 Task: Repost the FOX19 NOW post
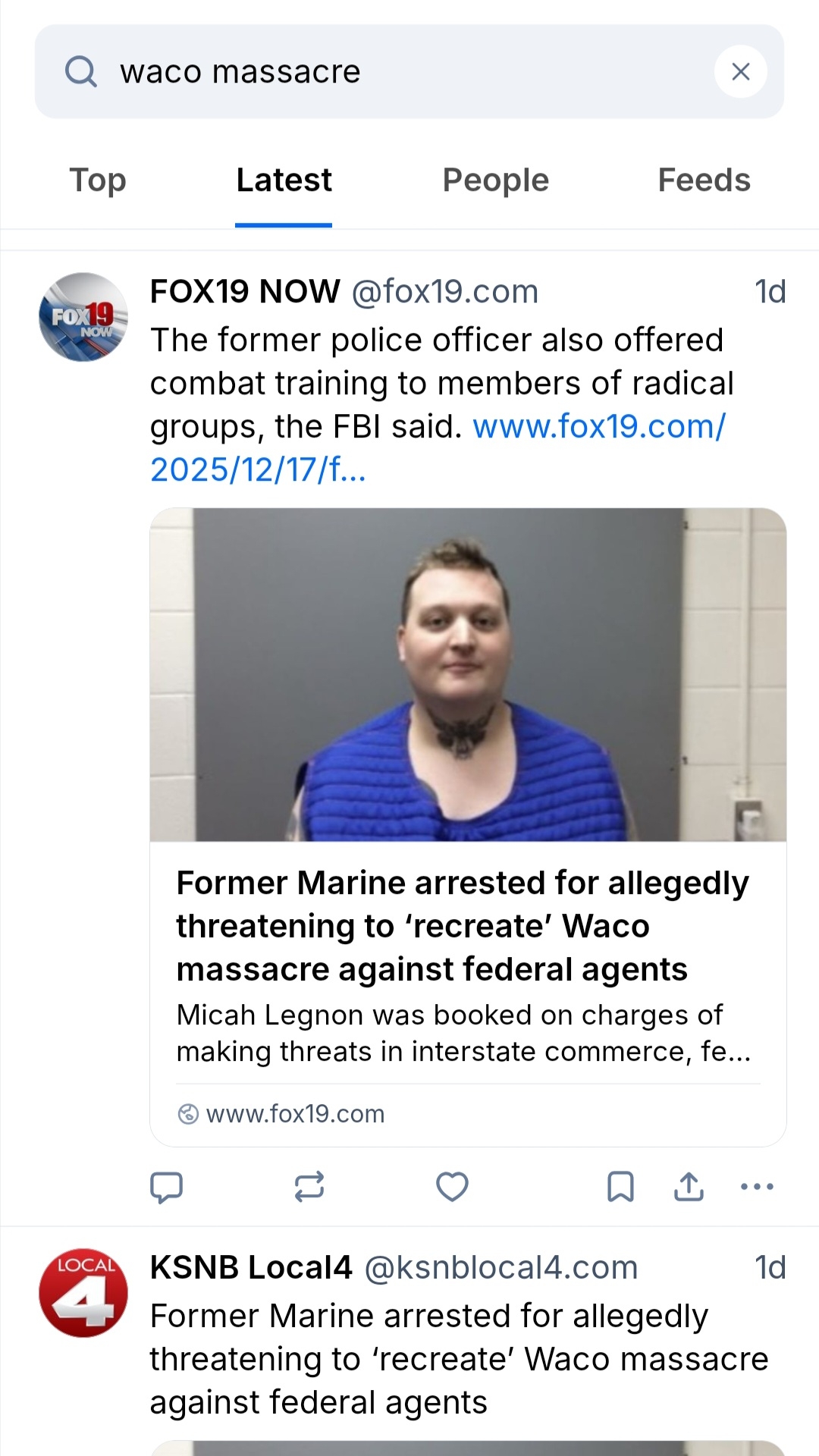coord(309,1187)
